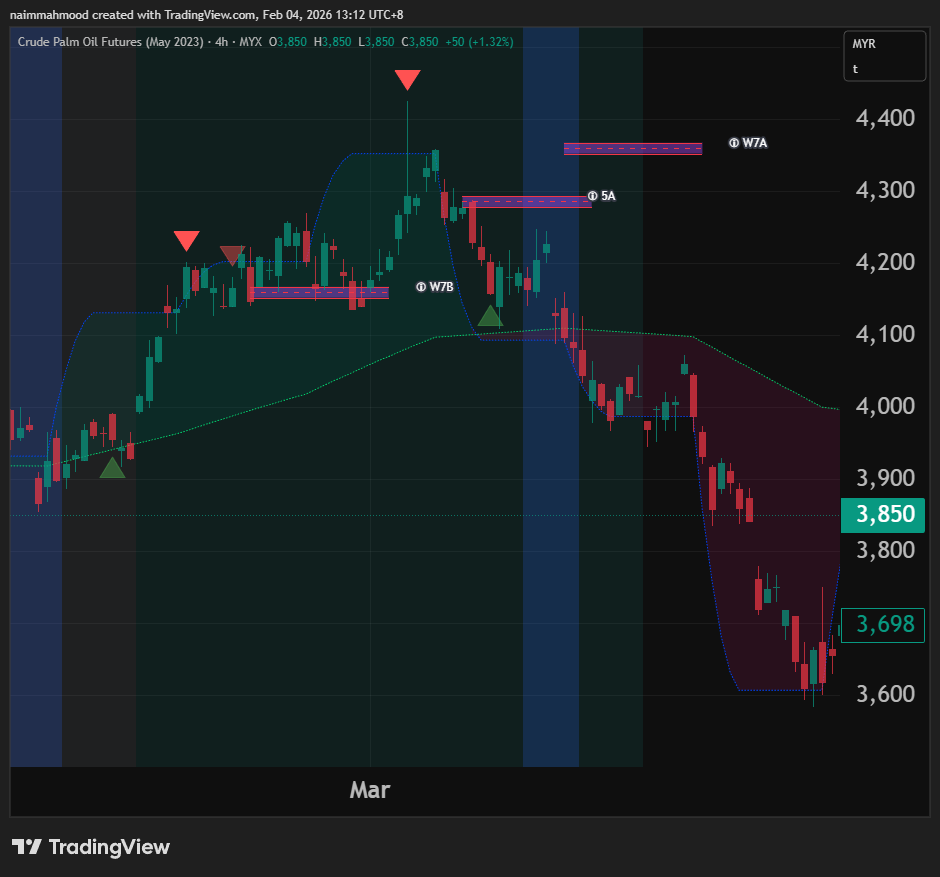940x877 pixels.
Task: Select the outlined 3,698 price label
Action: [x=884, y=625]
